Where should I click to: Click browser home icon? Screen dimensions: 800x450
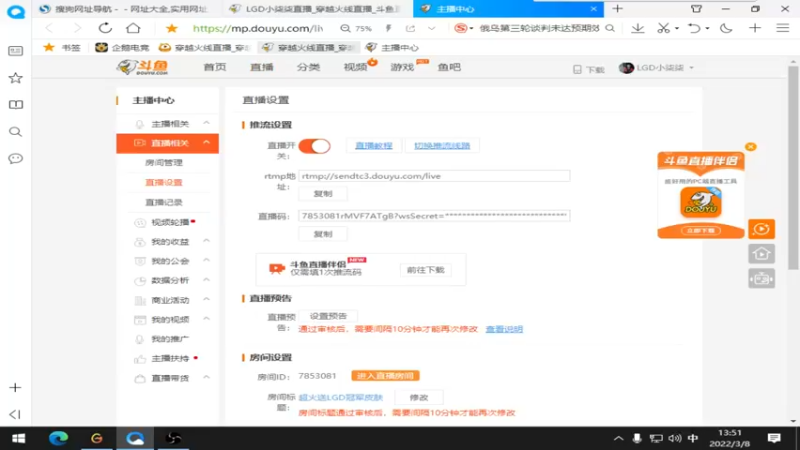[x=133, y=28]
